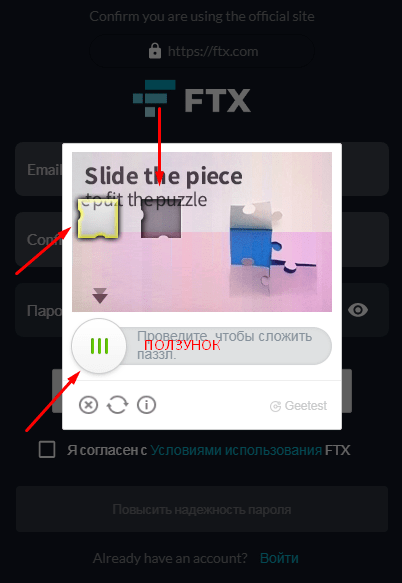Viewport: 402px width, 583px height.
Task: Toggle password visibility eye icon
Action: tap(358, 310)
